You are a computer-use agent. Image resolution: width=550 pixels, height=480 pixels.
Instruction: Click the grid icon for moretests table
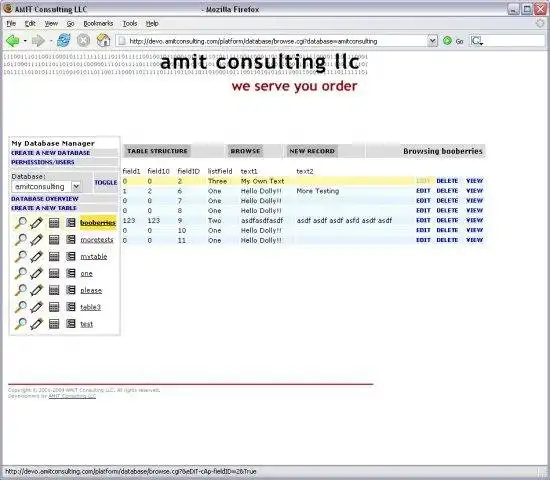tap(54, 240)
